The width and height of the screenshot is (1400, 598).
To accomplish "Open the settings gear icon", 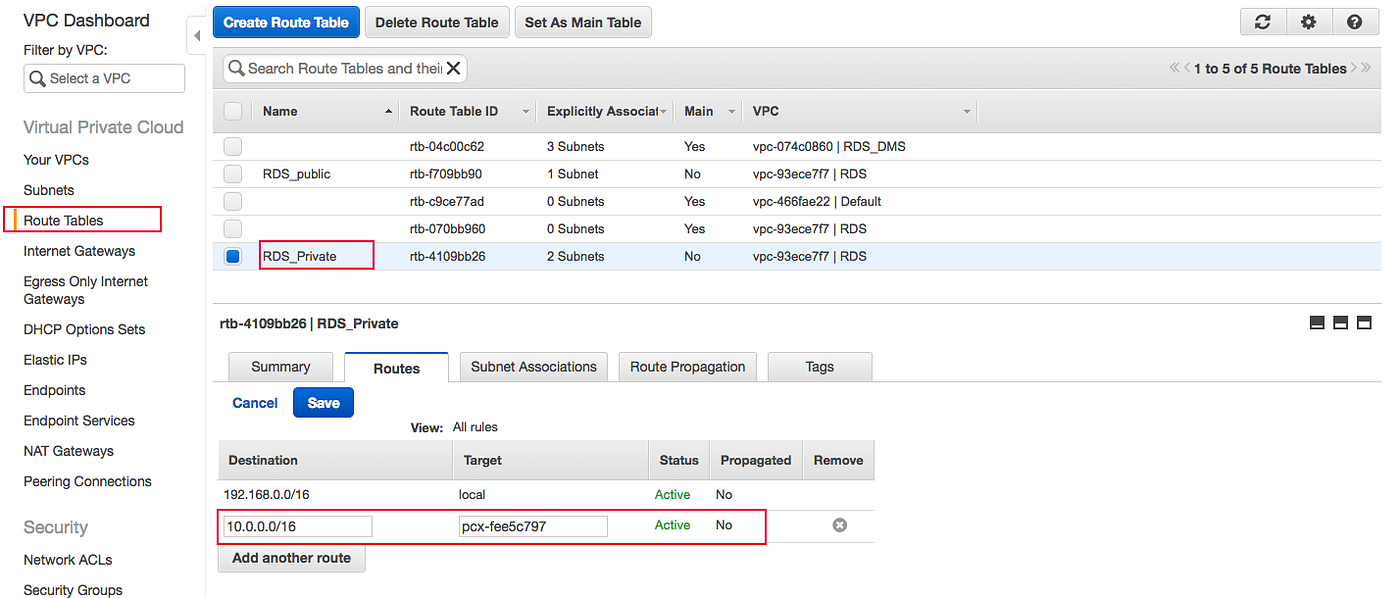I will (1309, 21).
